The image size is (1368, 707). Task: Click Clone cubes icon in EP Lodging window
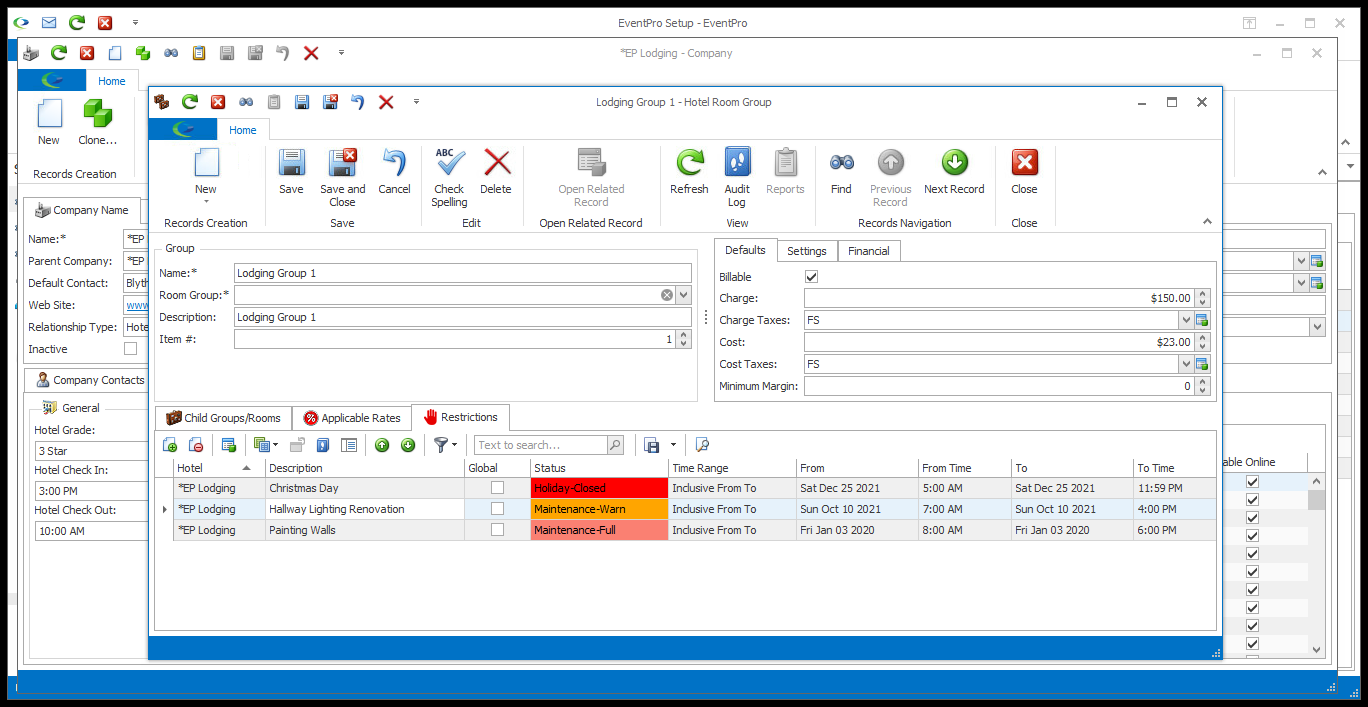click(98, 114)
